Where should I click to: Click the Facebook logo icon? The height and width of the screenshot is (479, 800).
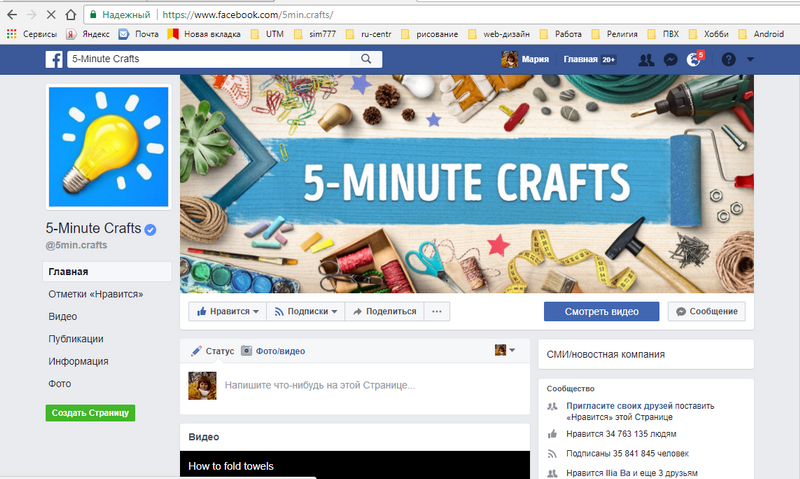tap(54, 59)
